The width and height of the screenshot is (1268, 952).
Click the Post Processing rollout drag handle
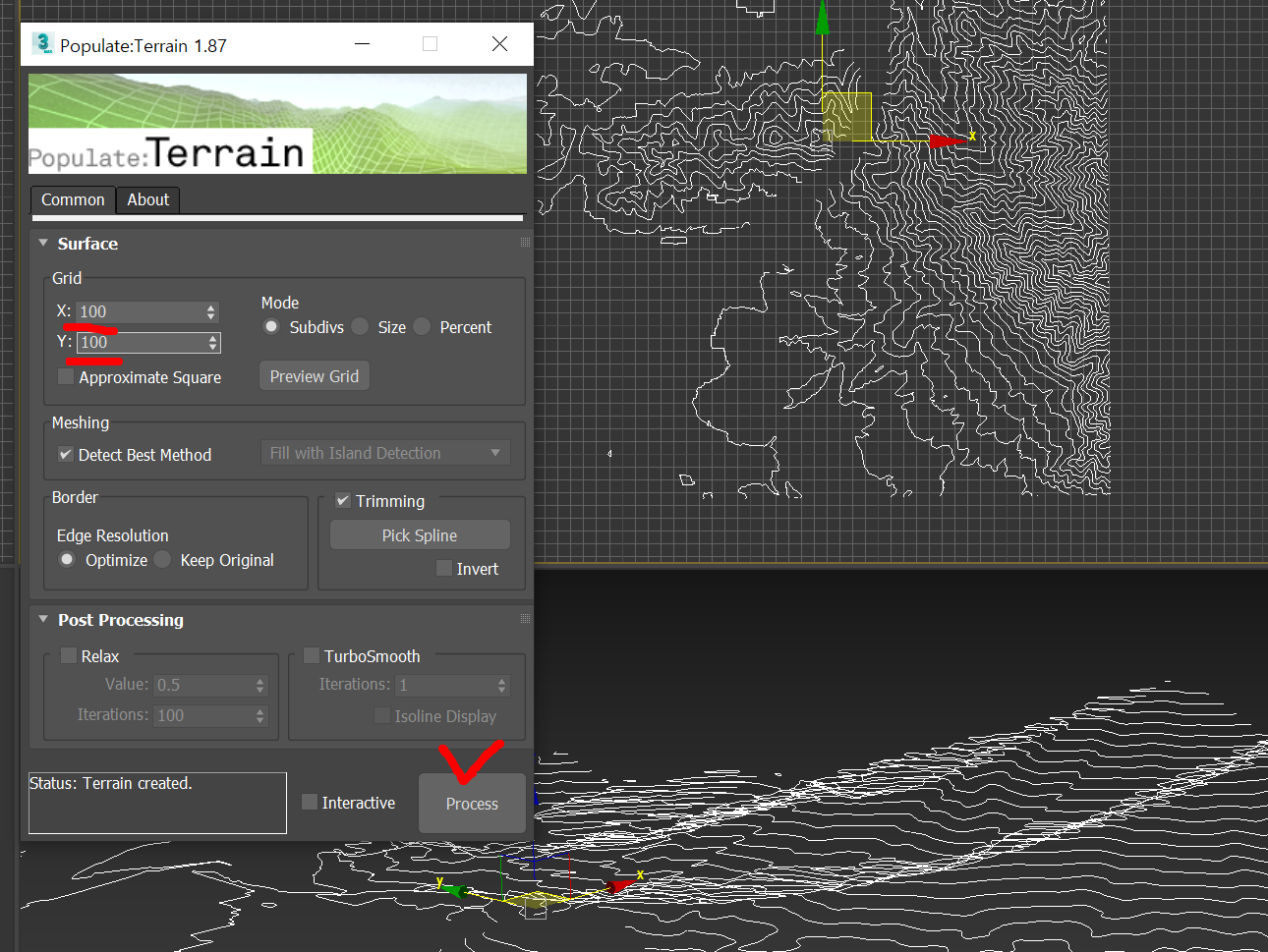[525, 618]
